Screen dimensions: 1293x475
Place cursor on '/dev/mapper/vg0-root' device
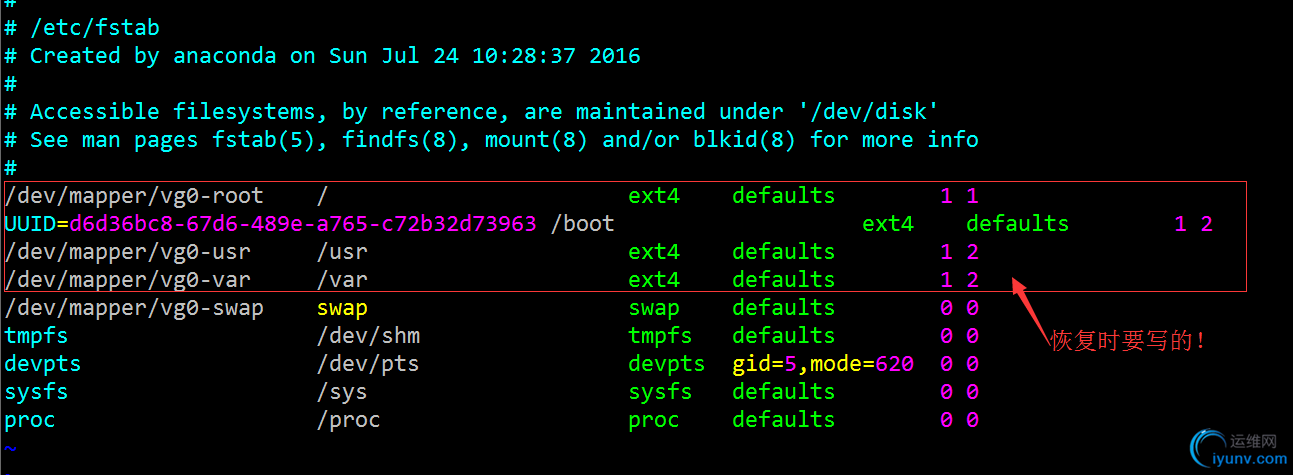[x=134, y=196]
